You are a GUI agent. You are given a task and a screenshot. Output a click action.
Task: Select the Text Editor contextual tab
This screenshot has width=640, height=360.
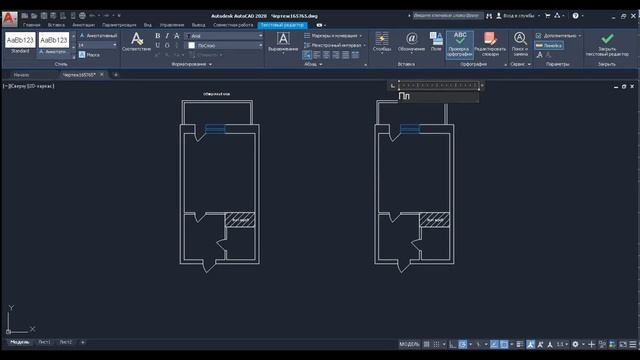coord(282,25)
